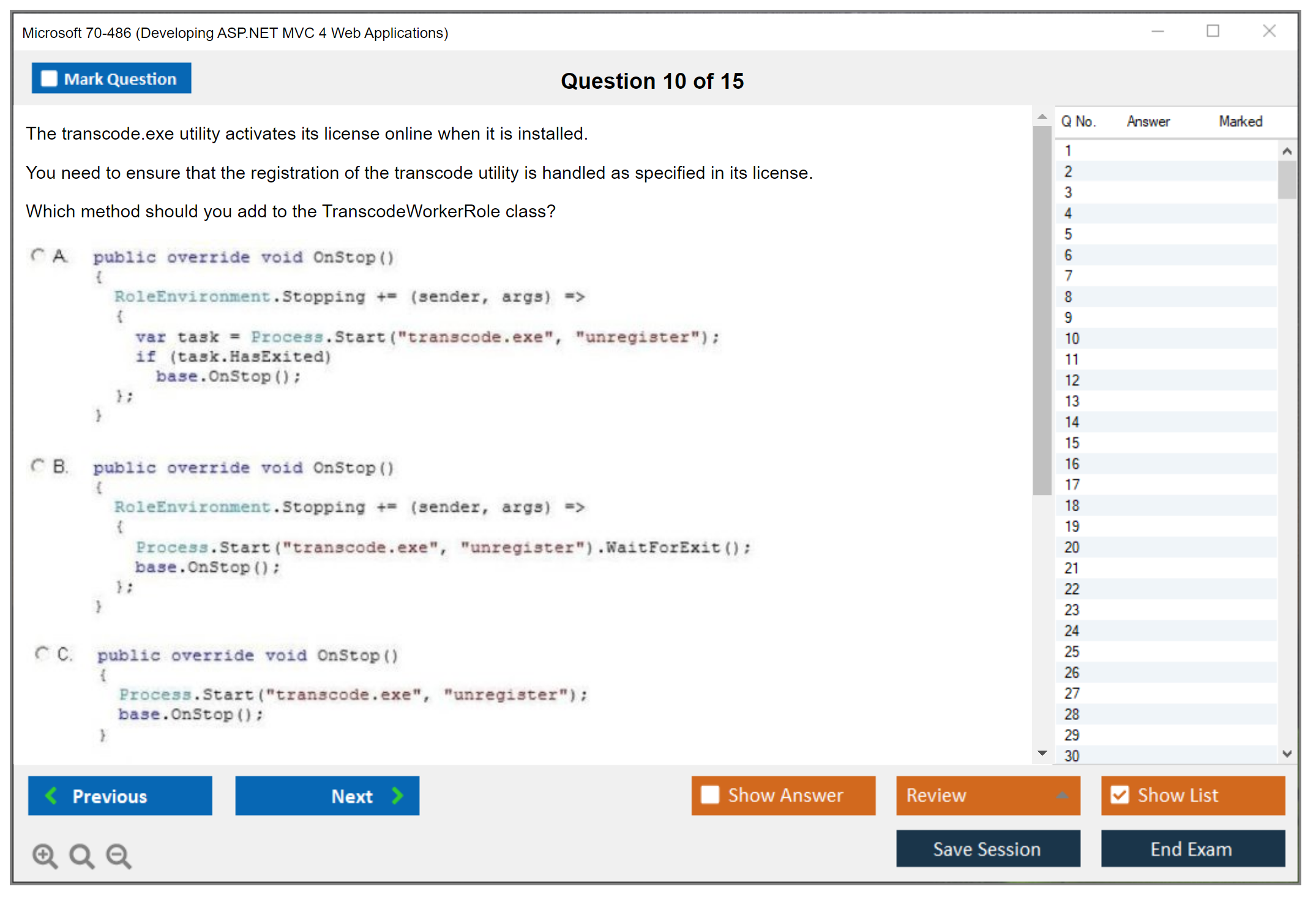Click the green left chevron on Previous
1316x900 pixels.
[51, 795]
